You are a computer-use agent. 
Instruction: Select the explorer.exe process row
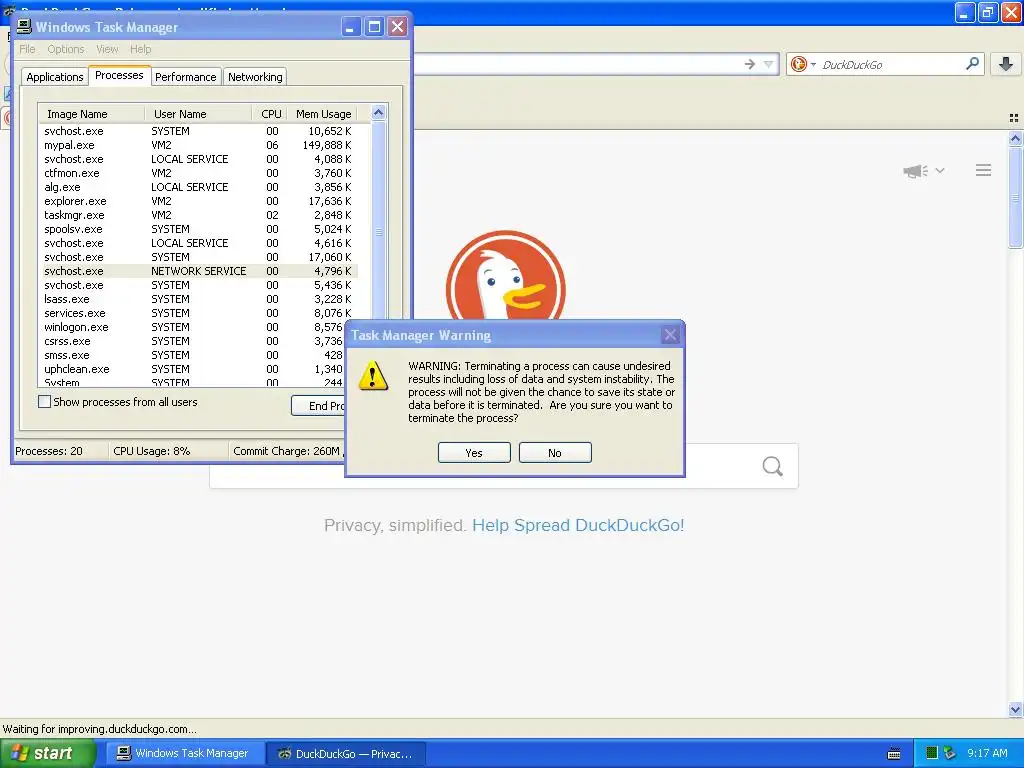[x=199, y=201]
